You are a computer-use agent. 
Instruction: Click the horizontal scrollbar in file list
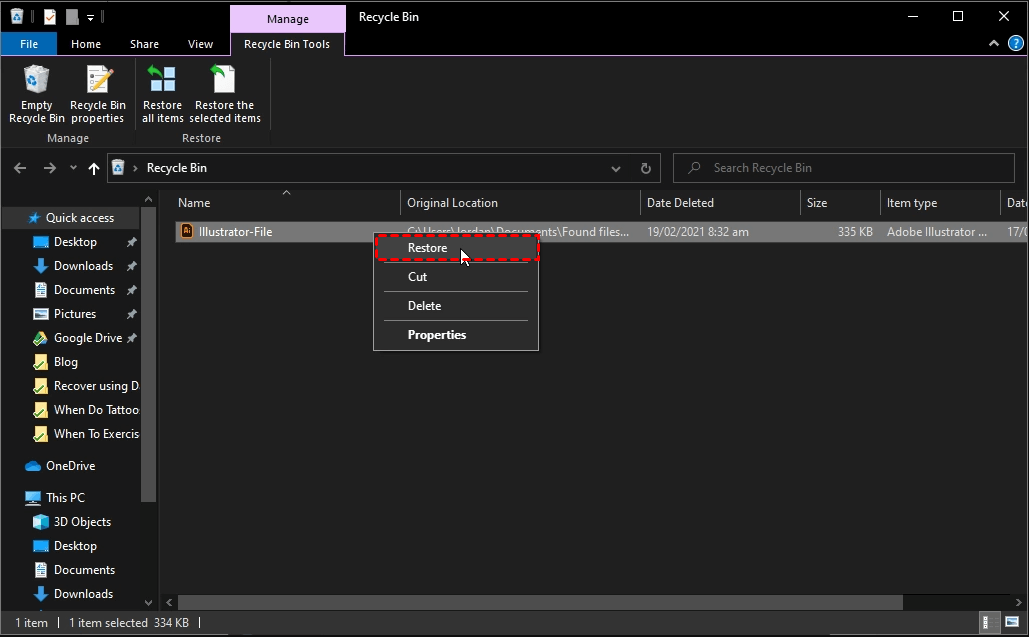click(x=540, y=603)
